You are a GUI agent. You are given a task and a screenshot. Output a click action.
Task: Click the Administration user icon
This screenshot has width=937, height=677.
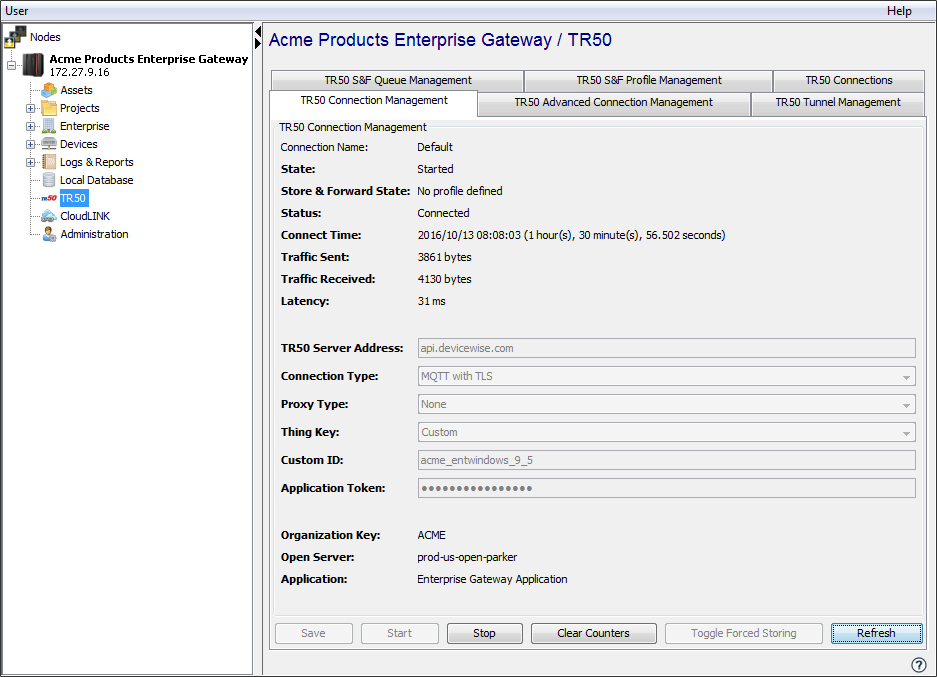coord(49,234)
